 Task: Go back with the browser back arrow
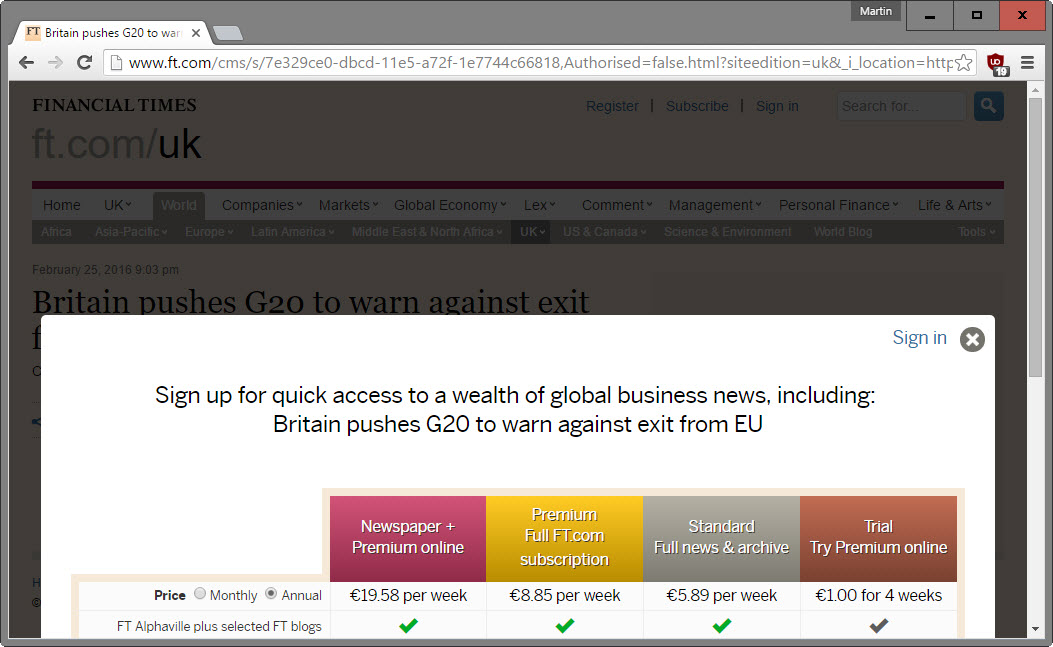pos(26,62)
